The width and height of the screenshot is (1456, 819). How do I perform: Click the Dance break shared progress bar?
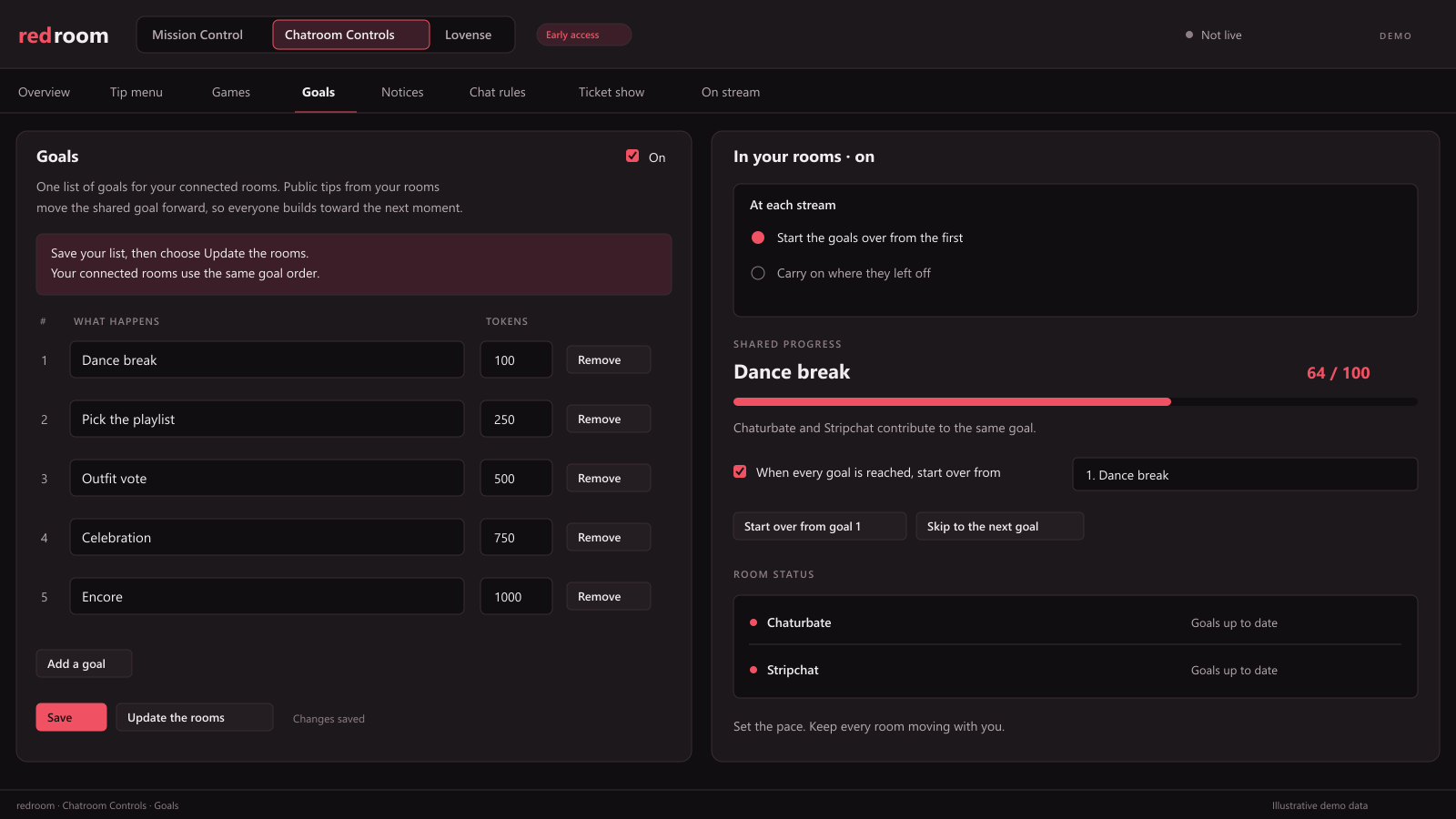1076,401
